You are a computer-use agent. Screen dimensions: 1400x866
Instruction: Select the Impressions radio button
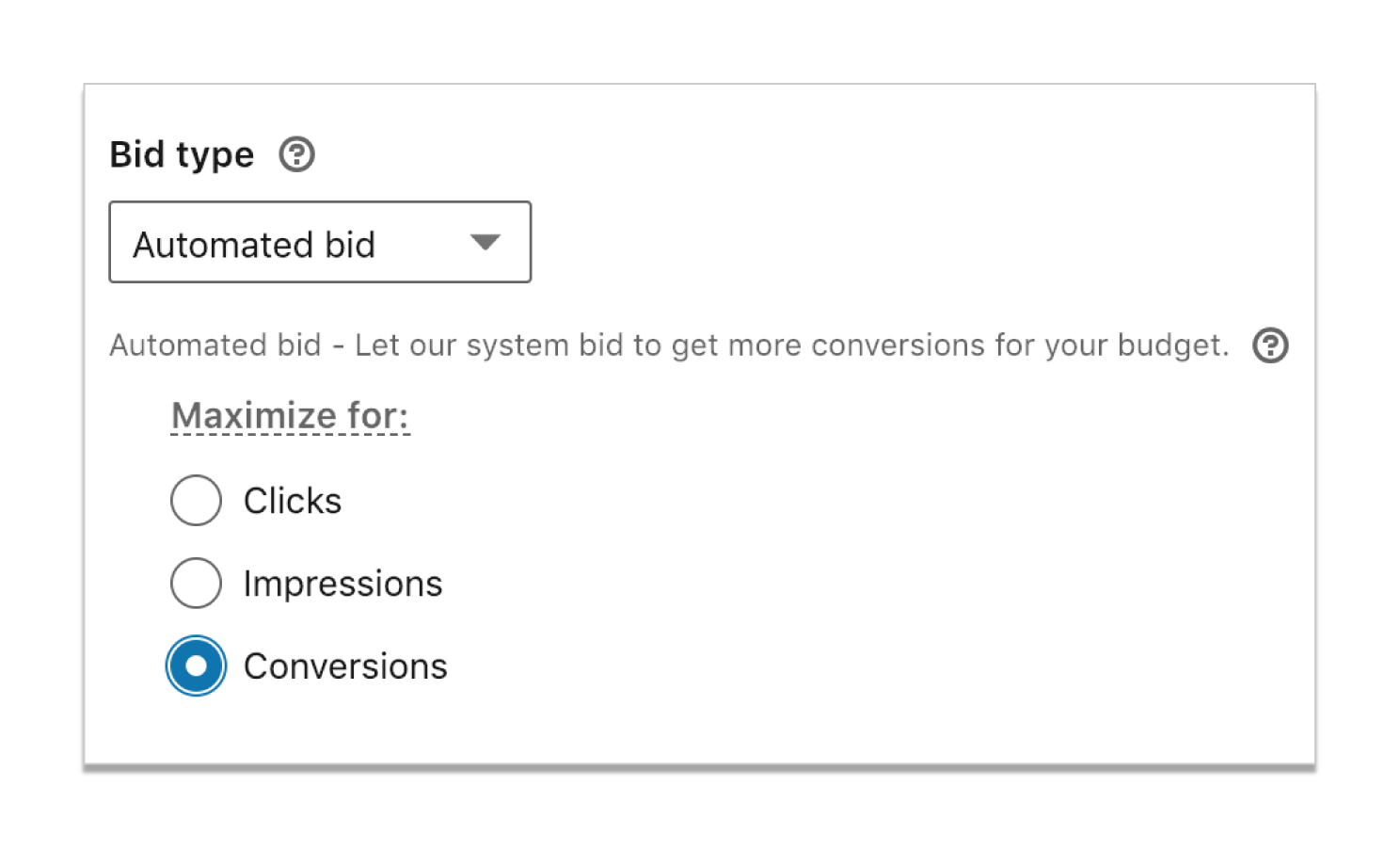[196, 583]
